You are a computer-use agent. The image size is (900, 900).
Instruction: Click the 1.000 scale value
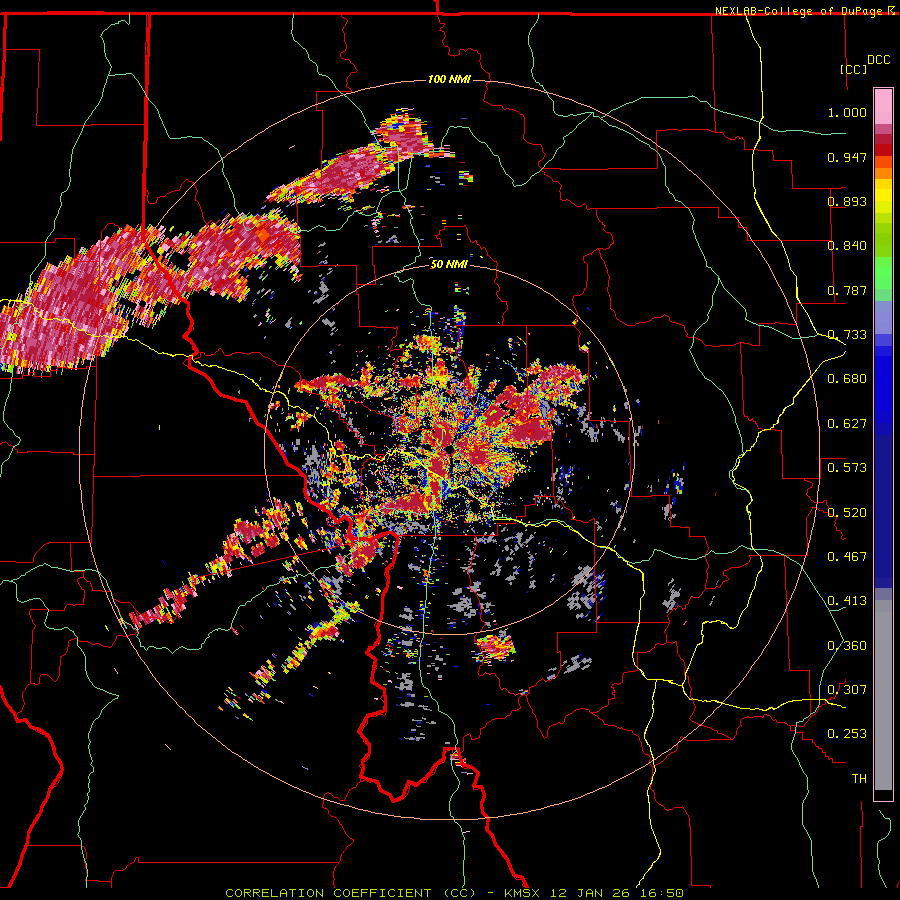point(847,112)
